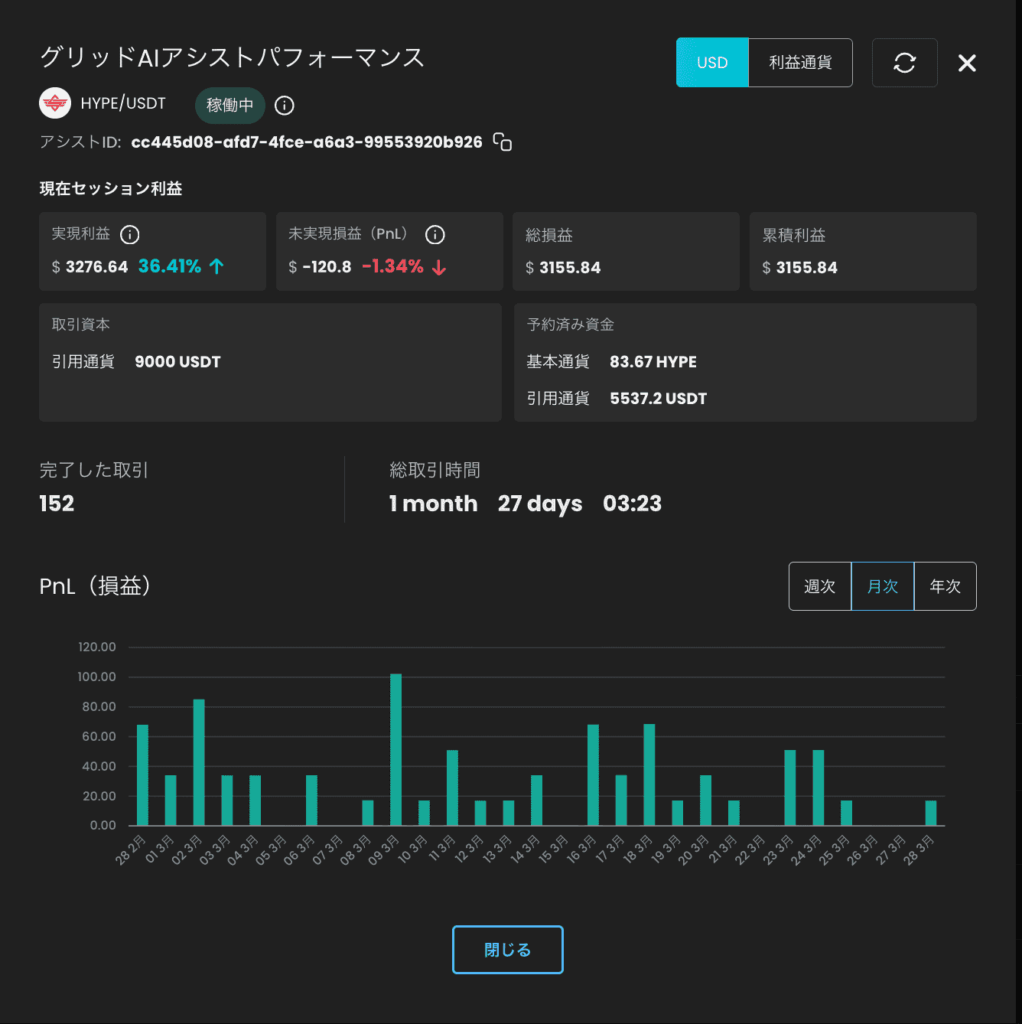1022x1024 pixels.
Task: Click the 36.41% realized profit percentage
Action: pos(170,266)
